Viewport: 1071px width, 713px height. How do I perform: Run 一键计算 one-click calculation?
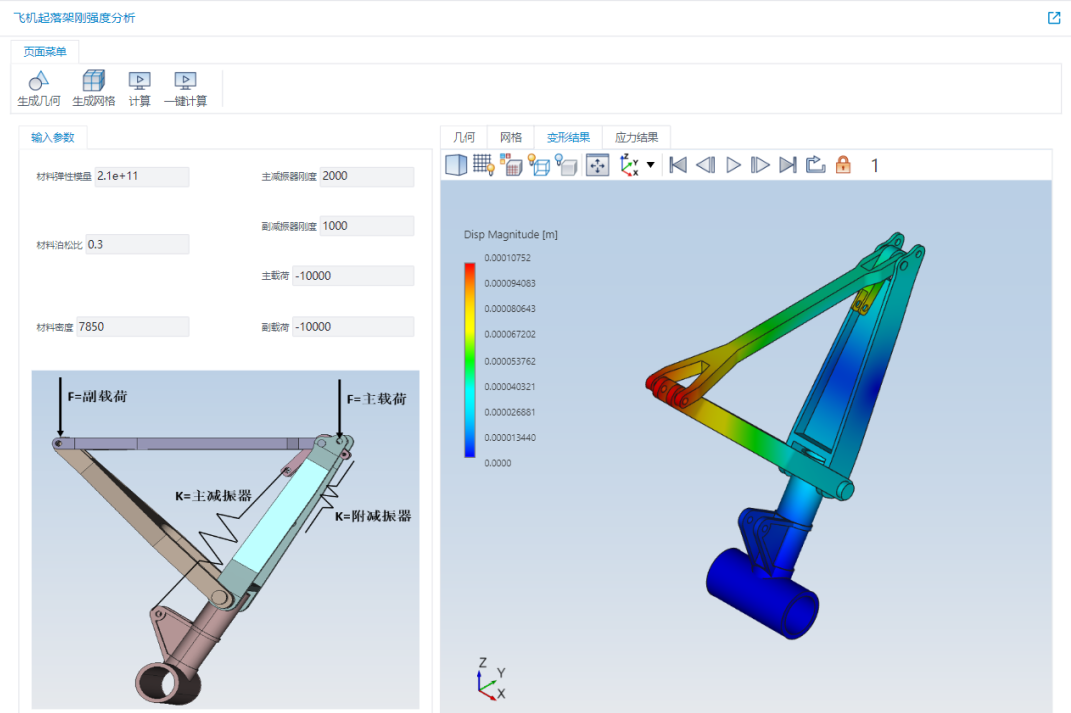(x=185, y=89)
